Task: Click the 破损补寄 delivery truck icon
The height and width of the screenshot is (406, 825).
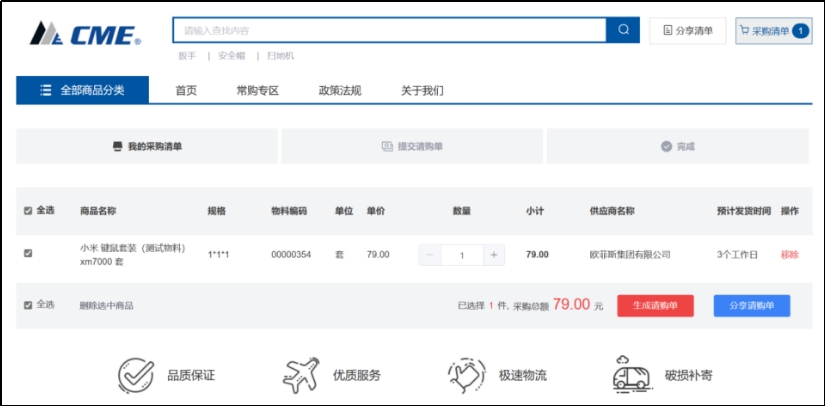Action: [x=632, y=375]
